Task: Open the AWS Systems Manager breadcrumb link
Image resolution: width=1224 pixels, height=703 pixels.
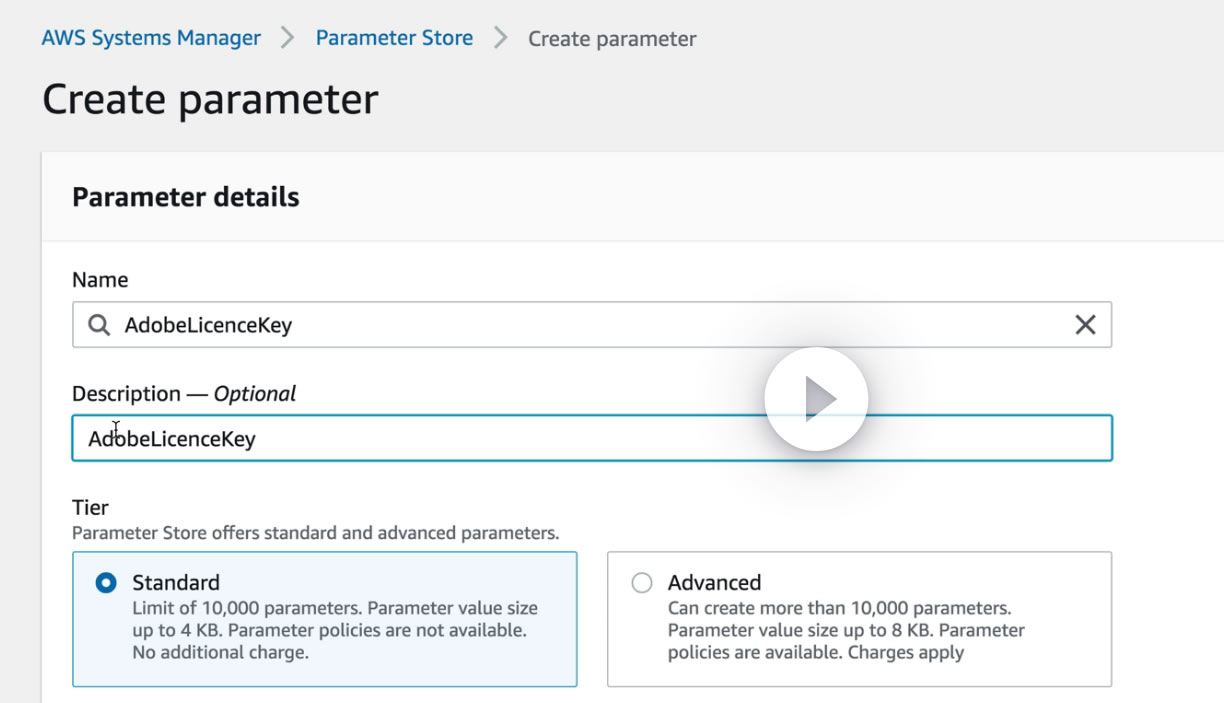Action: click(151, 38)
